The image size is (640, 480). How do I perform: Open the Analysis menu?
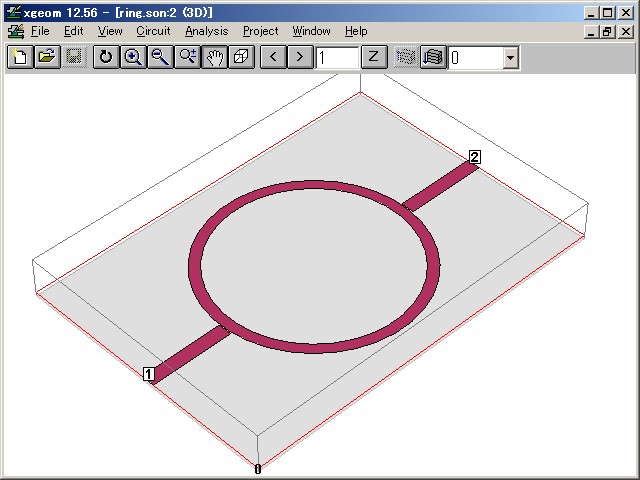point(207,31)
